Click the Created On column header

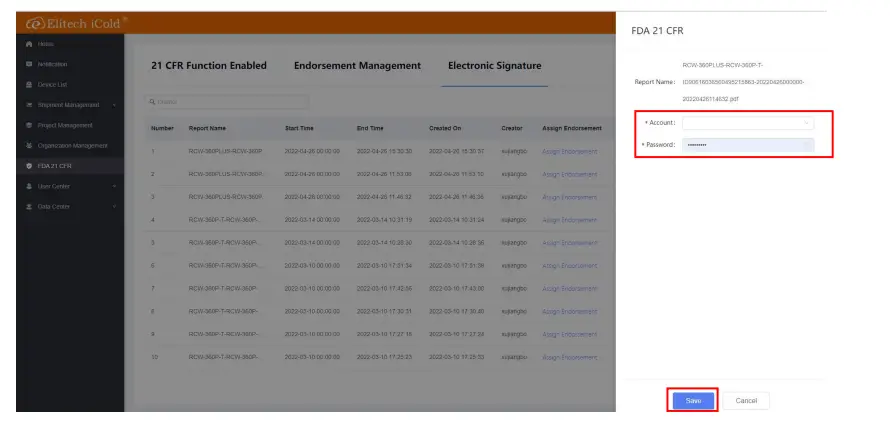click(x=445, y=129)
